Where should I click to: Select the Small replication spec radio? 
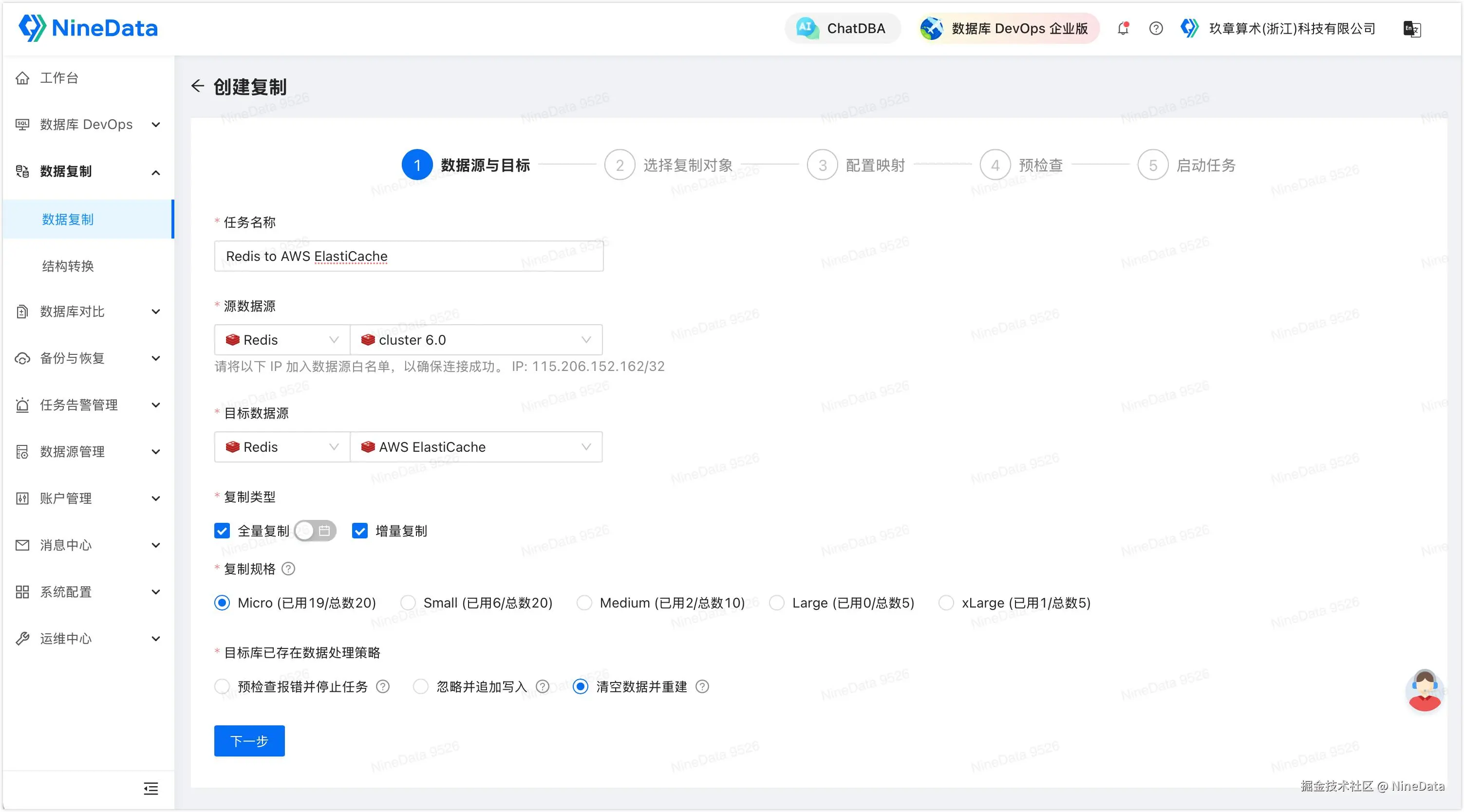tap(408, 603)
